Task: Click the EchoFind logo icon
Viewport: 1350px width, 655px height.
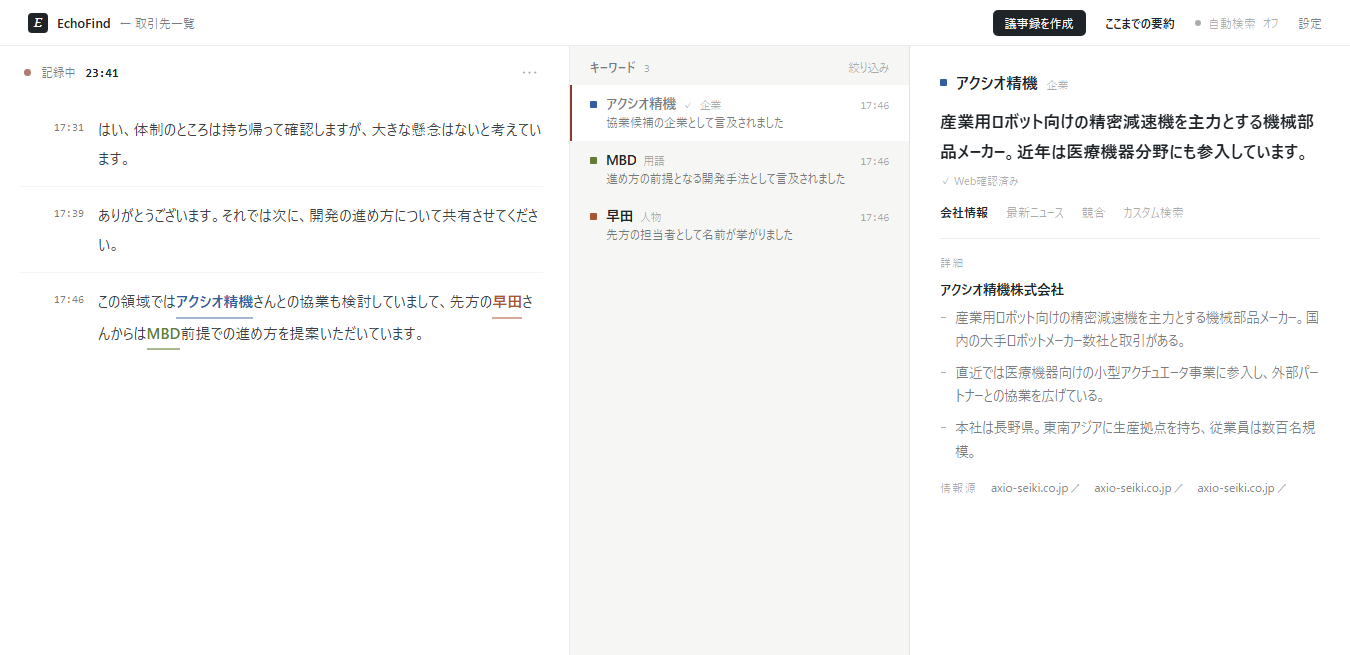Action: click(38, 23)
